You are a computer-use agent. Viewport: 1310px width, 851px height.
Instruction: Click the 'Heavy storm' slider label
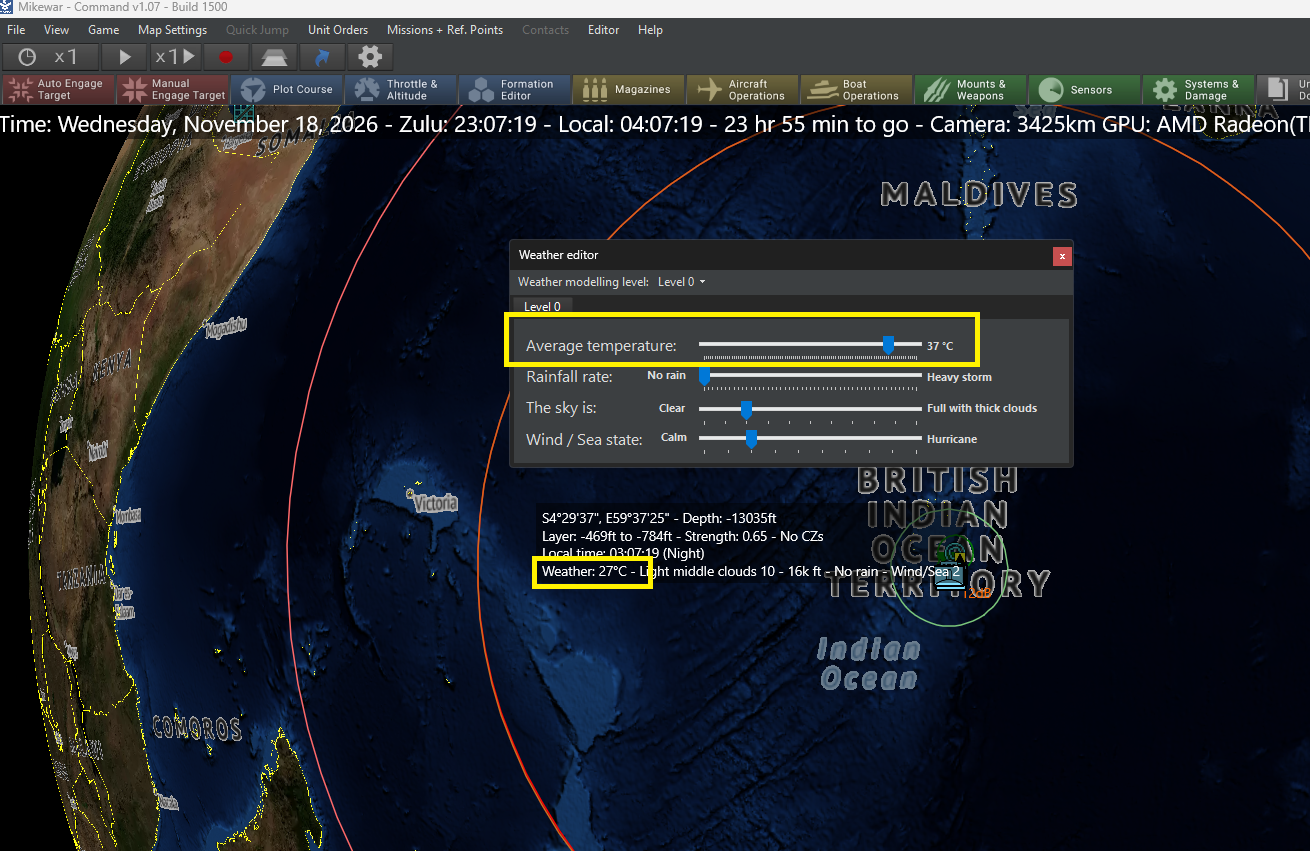[959, 378]
